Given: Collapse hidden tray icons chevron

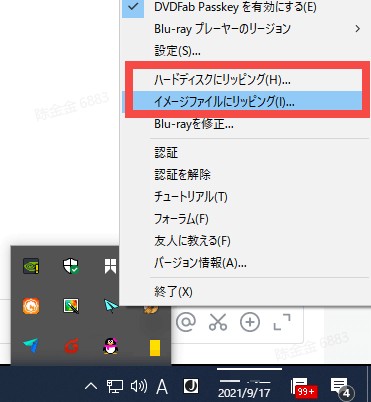Looking at the screenshot, I should [91, 386].
